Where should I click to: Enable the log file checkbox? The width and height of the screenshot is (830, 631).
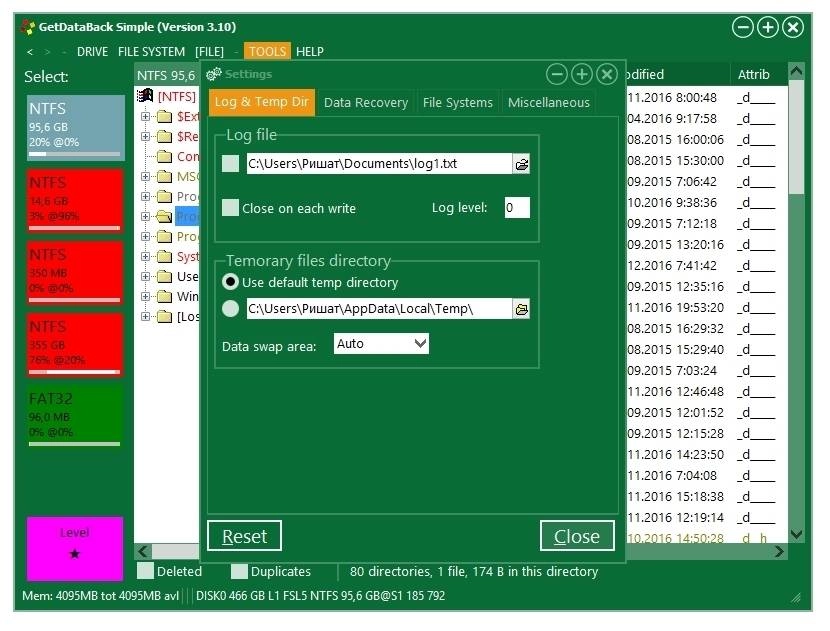(230, 164)
